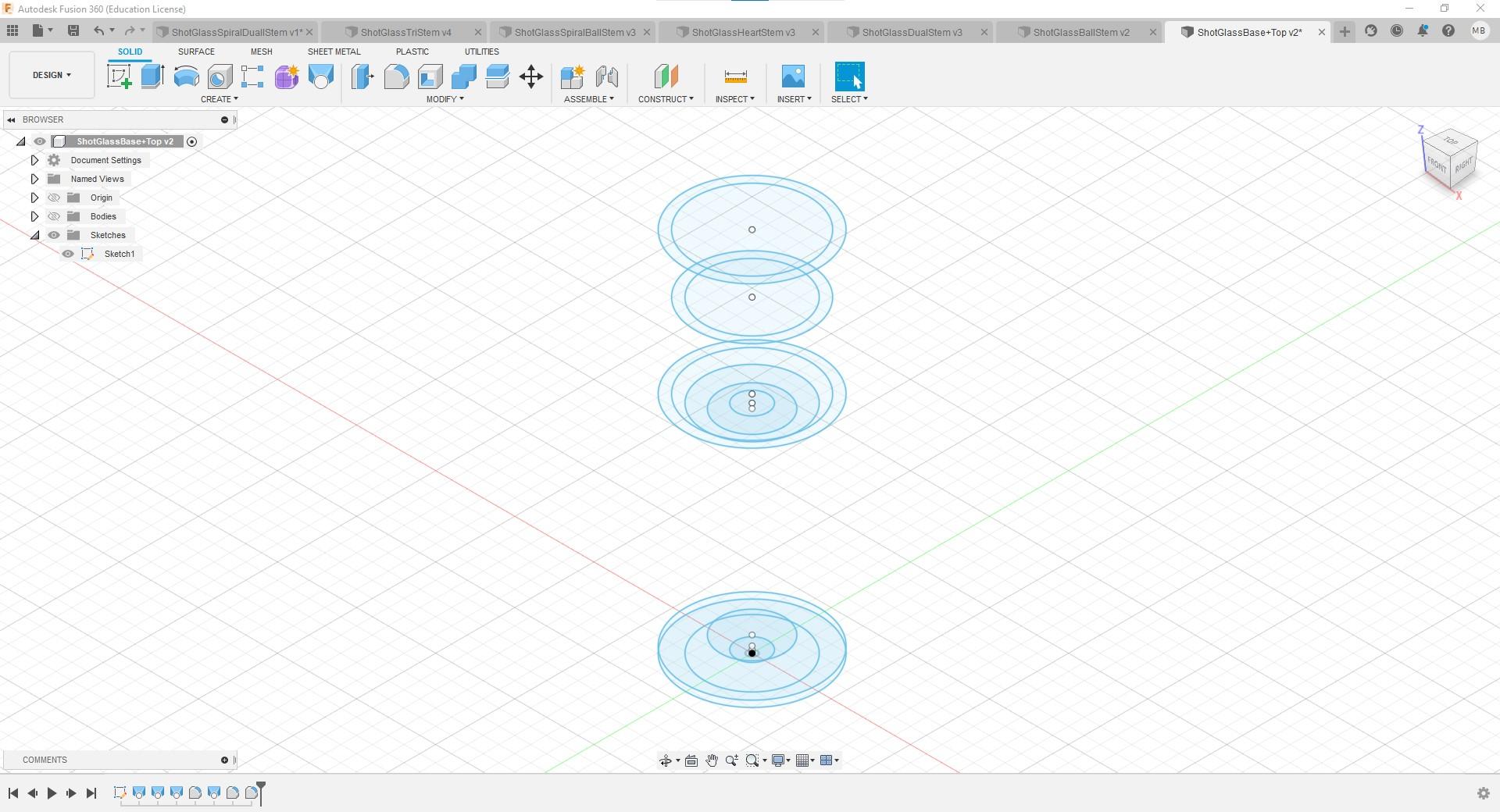This screenshot has width=1500, height=812.
Task: Pick the Rectangular Pattern tool
Action: coord(252,77)
